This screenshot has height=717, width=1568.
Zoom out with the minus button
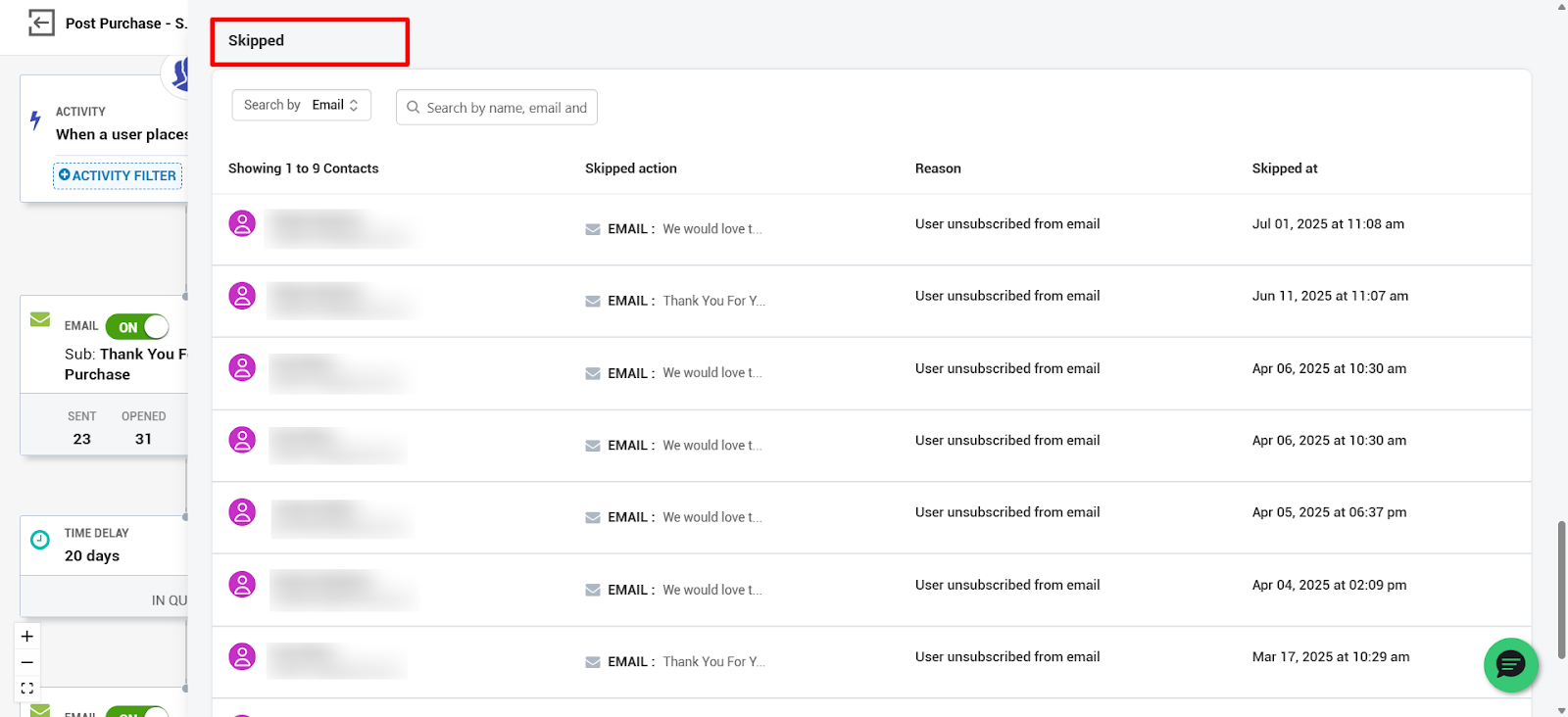point(27,662)
